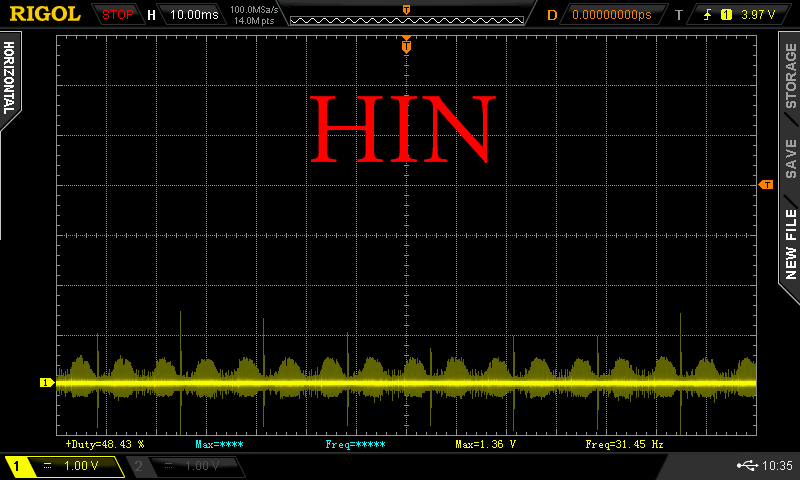Click the red STOP run status indicator
Screen dimensions: 800x480
(118, 15)
